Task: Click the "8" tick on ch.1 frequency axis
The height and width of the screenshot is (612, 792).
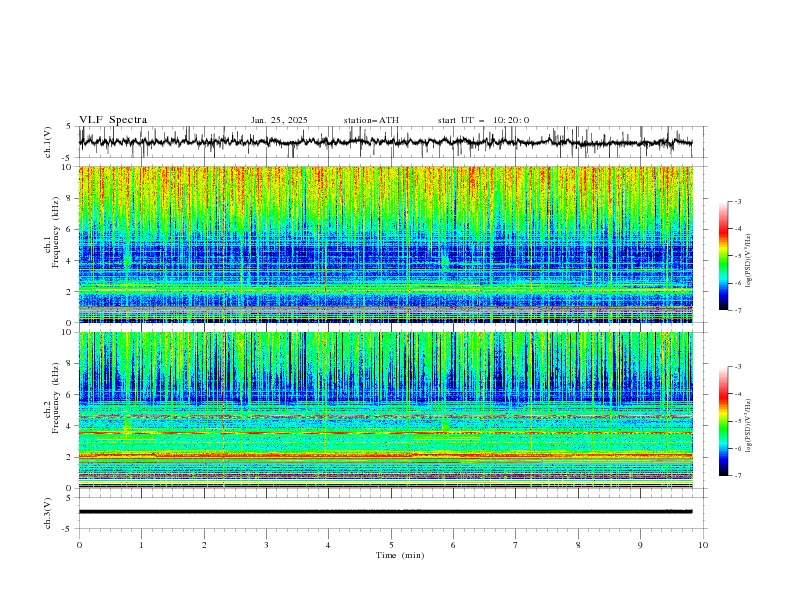Action: click(x=71, y=198)
